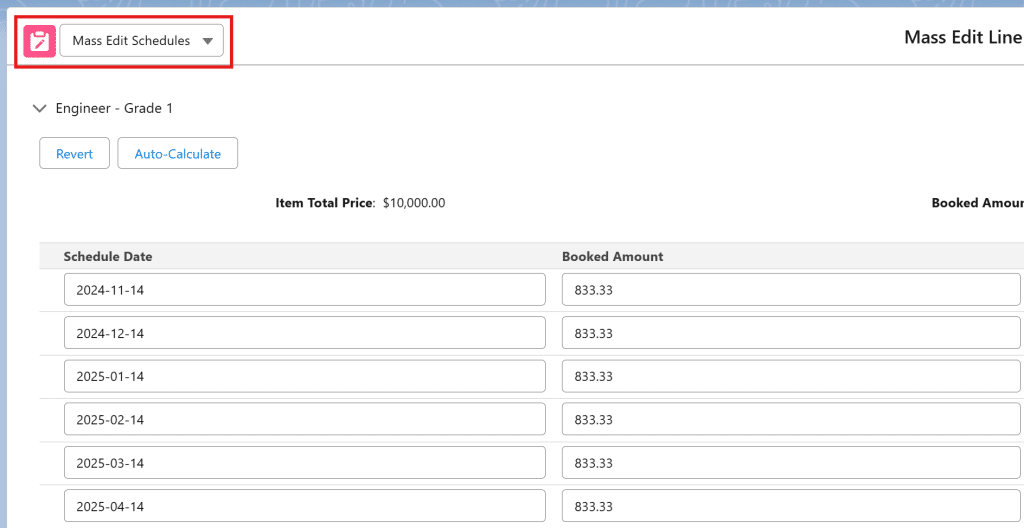This screenshot has width=1024, height=528.
Task: Select the 2024-11-14 schedule date field
Action: [x=304, y=290]
